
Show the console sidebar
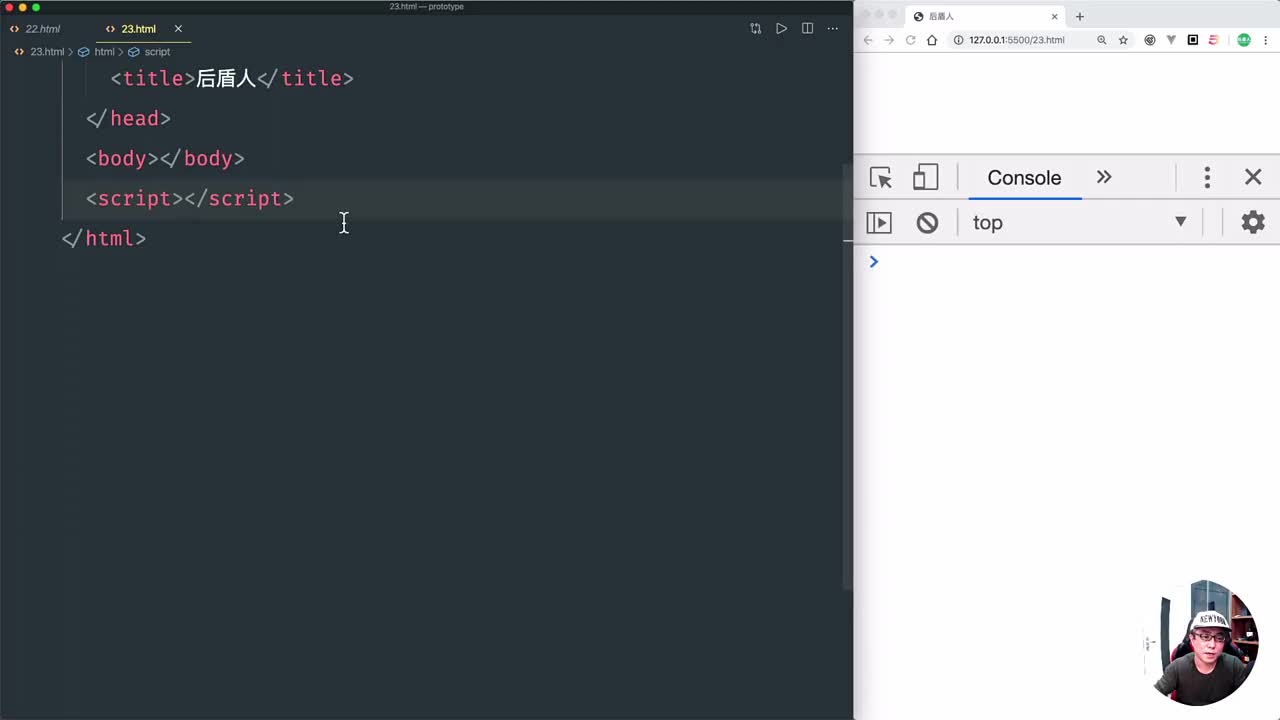click(879, 222)
